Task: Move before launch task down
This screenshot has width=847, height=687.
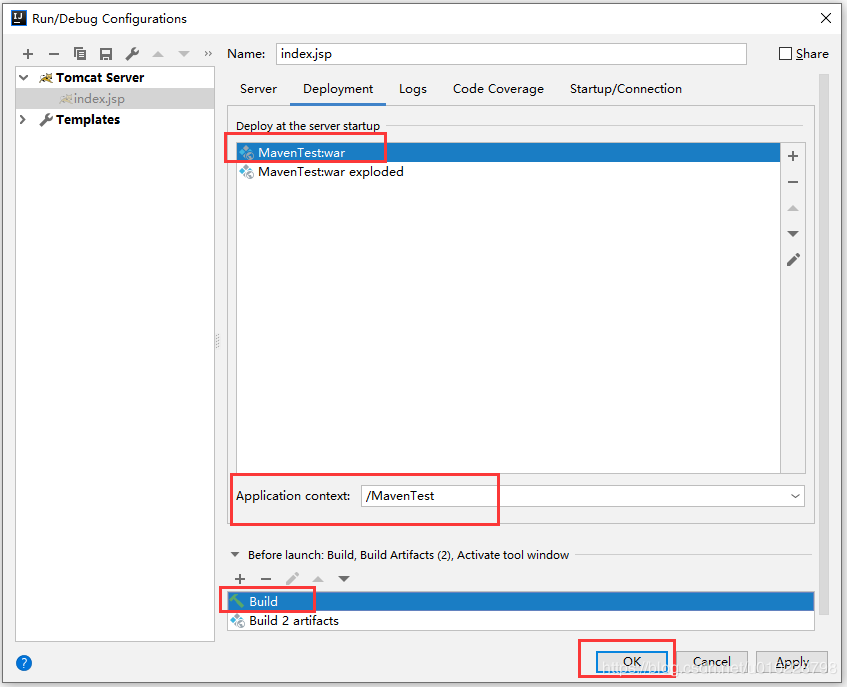Action: (x=344, y=579)
